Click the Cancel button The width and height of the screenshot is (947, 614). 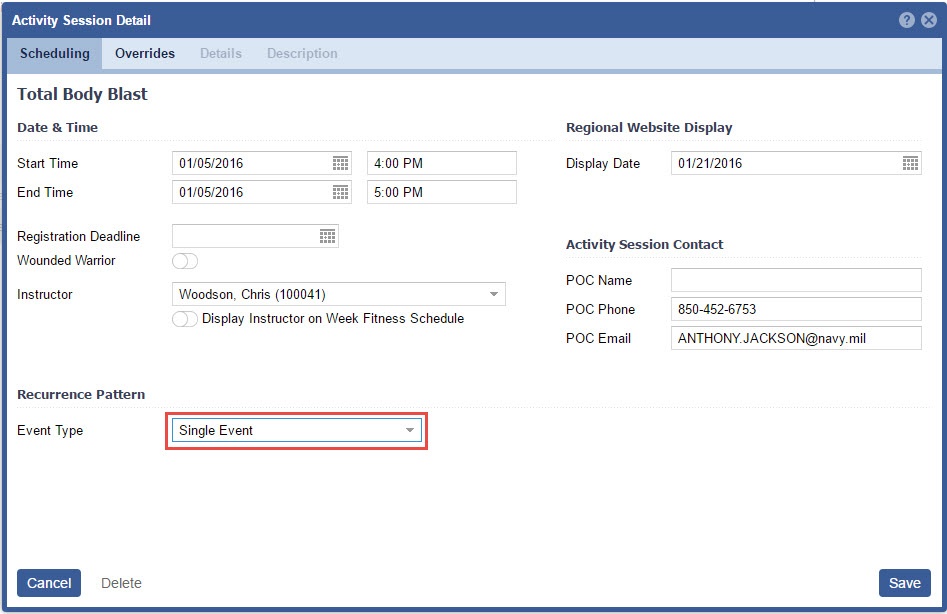(49, 583)
